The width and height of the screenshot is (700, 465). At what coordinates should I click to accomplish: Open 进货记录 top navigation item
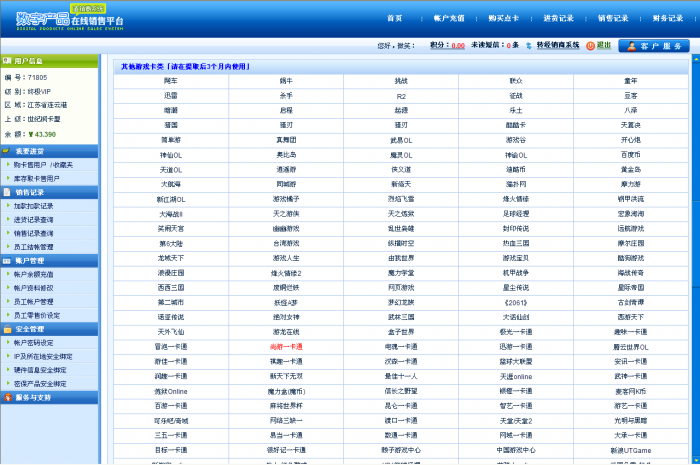click(558, 18)
